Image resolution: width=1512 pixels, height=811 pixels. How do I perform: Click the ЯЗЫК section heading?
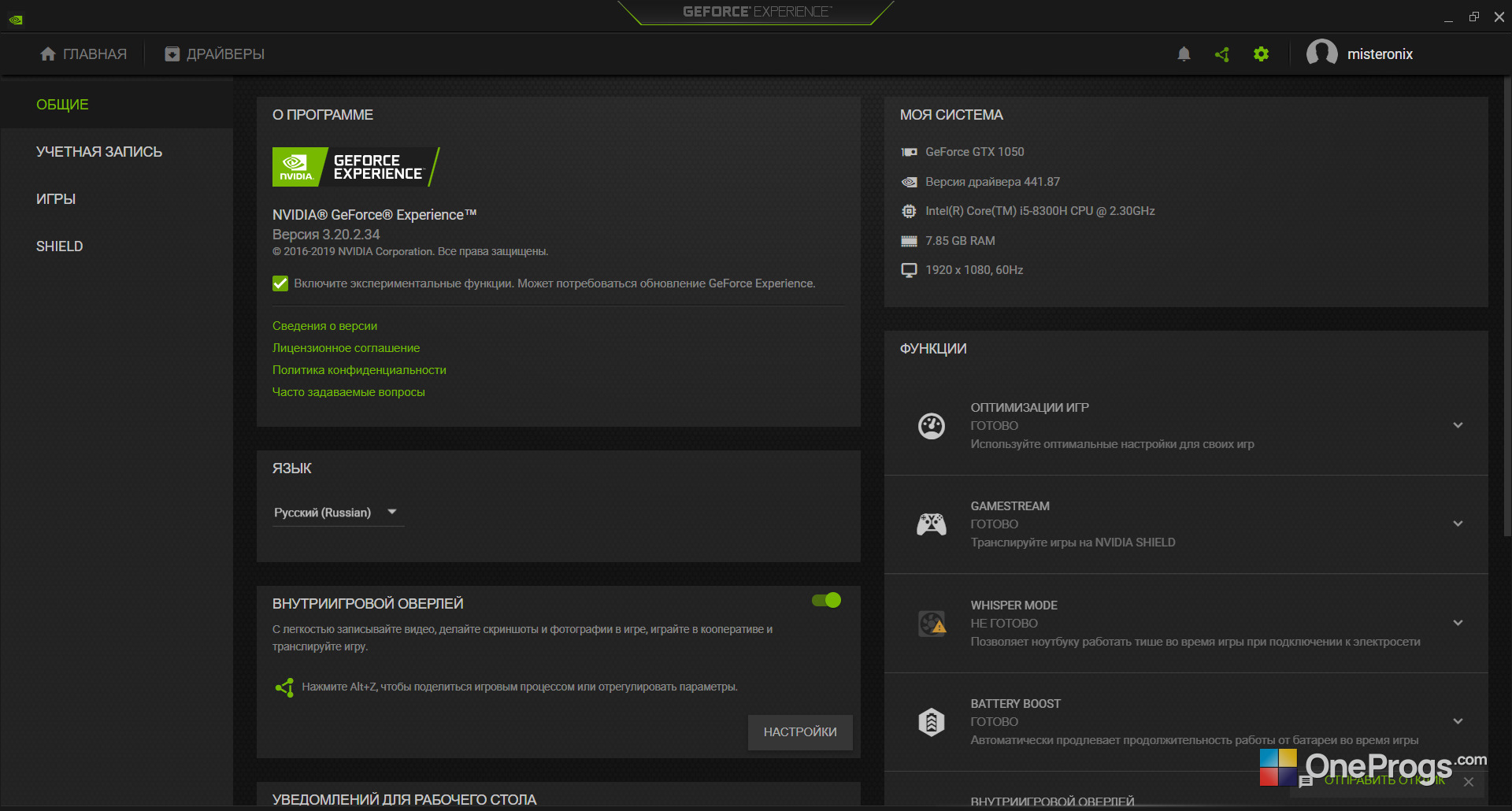click(x=292, y=468)
